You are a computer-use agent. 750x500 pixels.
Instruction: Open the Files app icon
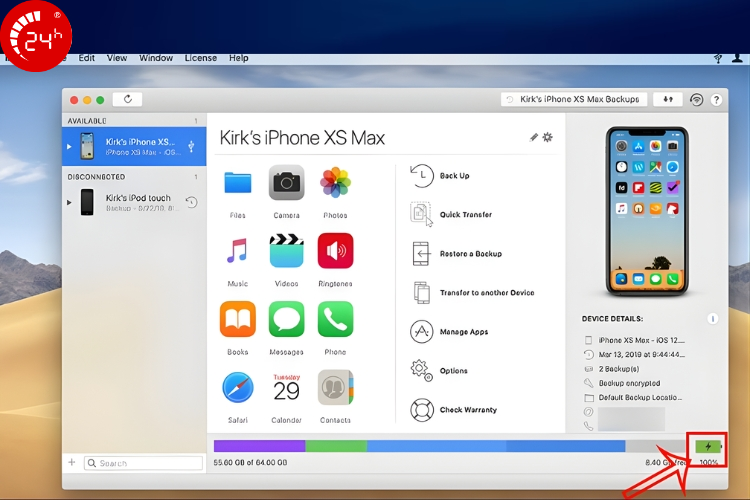coord(238,183)
